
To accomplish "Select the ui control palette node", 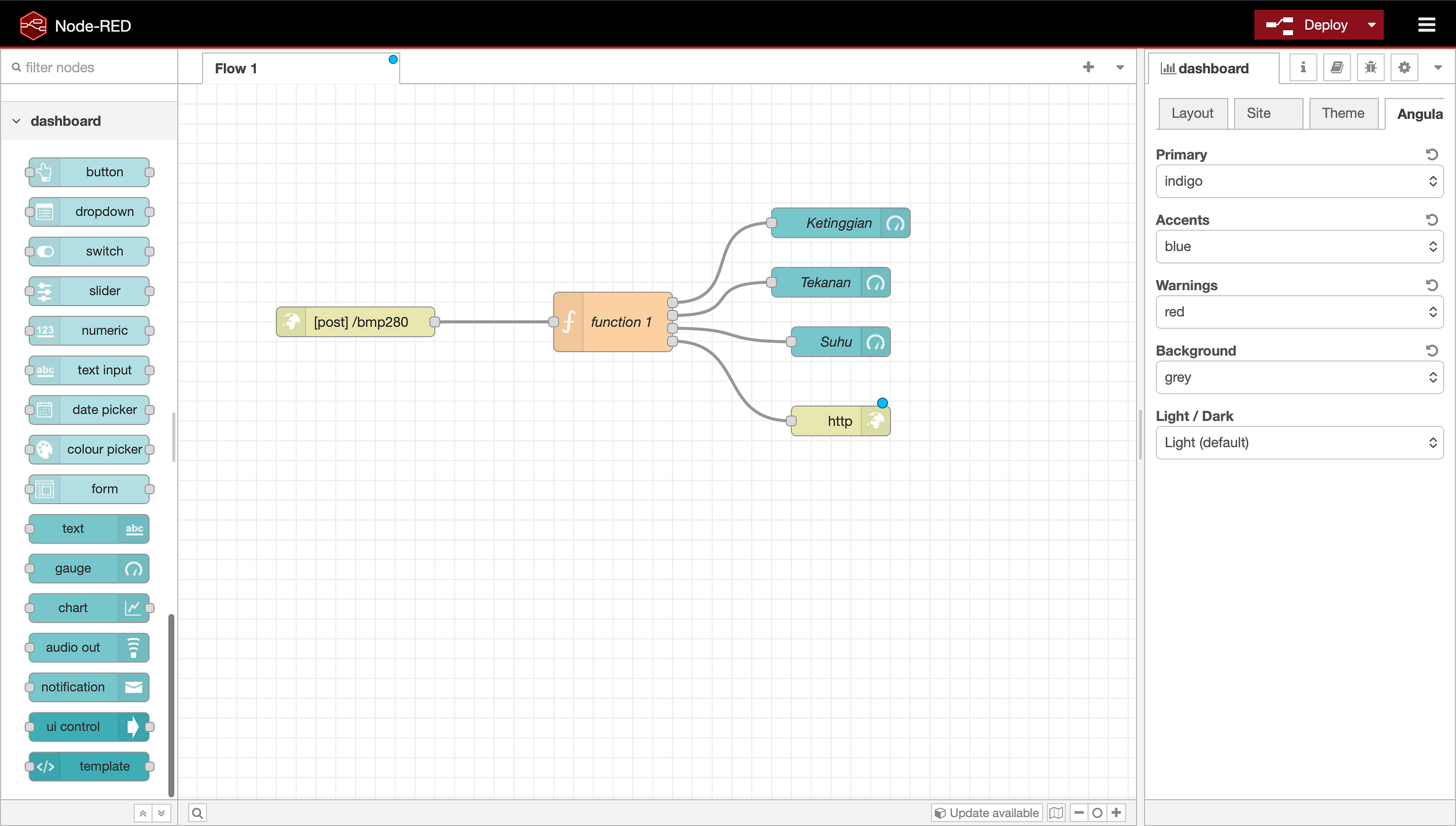I will [x=89, y=727].
